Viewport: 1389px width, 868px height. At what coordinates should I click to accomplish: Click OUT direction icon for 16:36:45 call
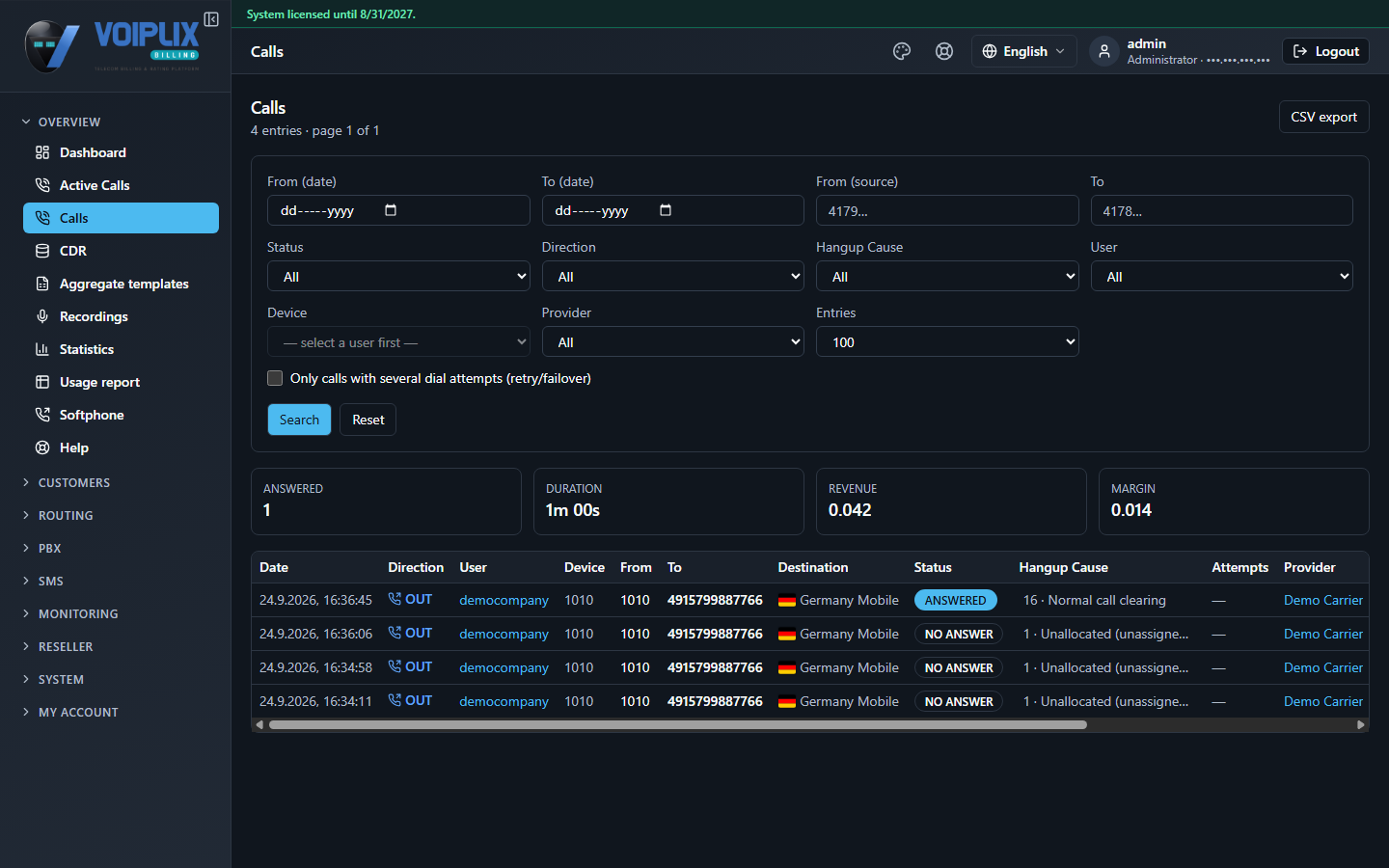395,599
